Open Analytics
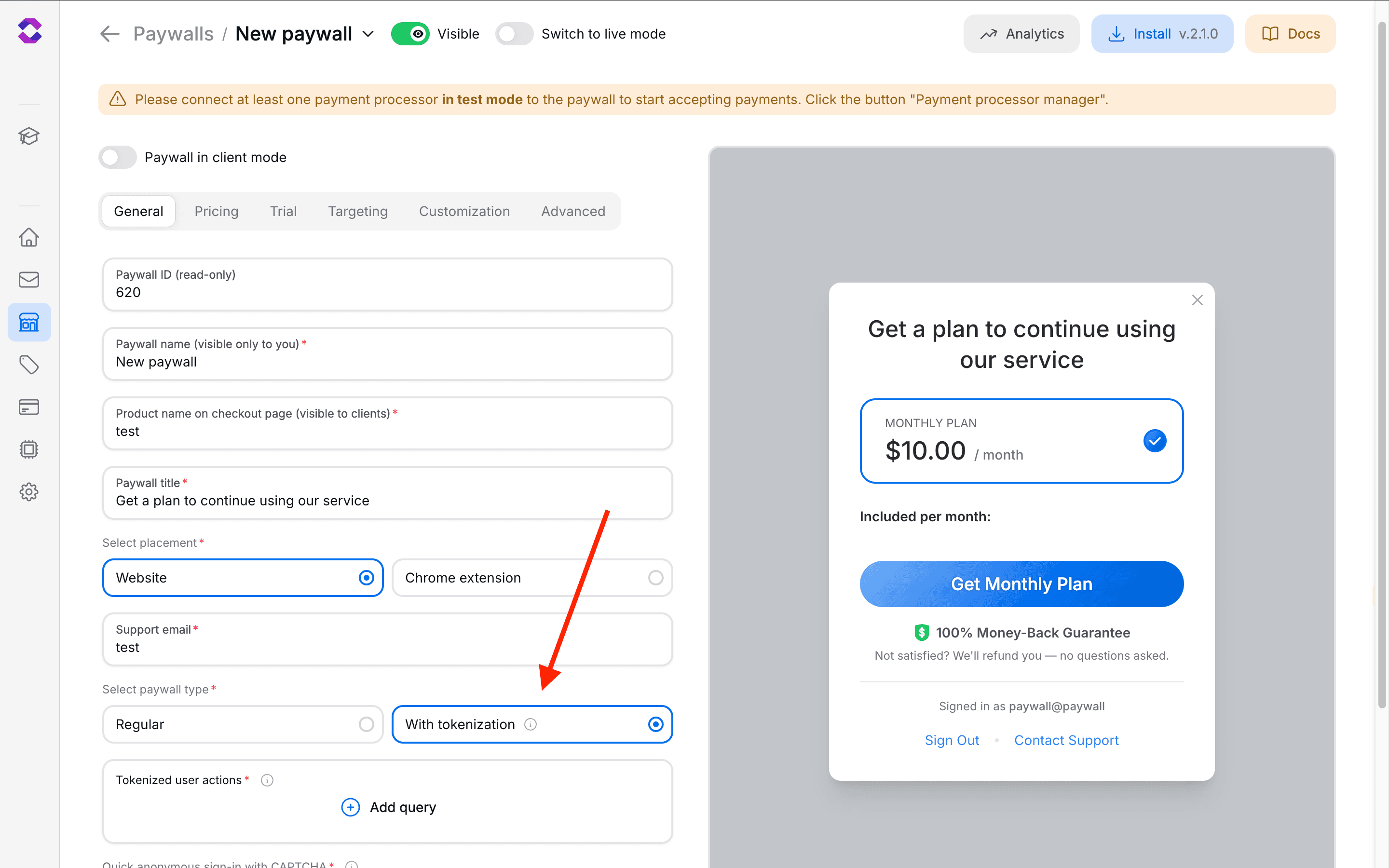This screenshot has width=1389, height=868. point(1021,33)
